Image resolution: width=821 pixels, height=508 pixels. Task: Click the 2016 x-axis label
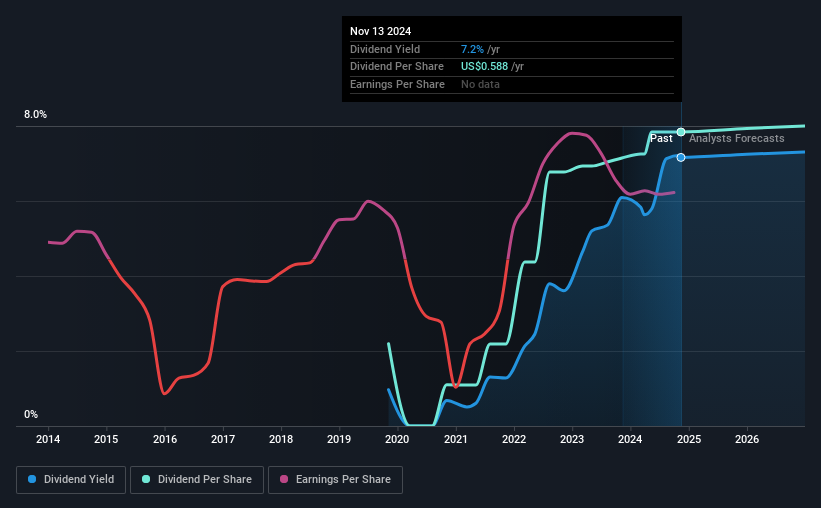[165, 439]
